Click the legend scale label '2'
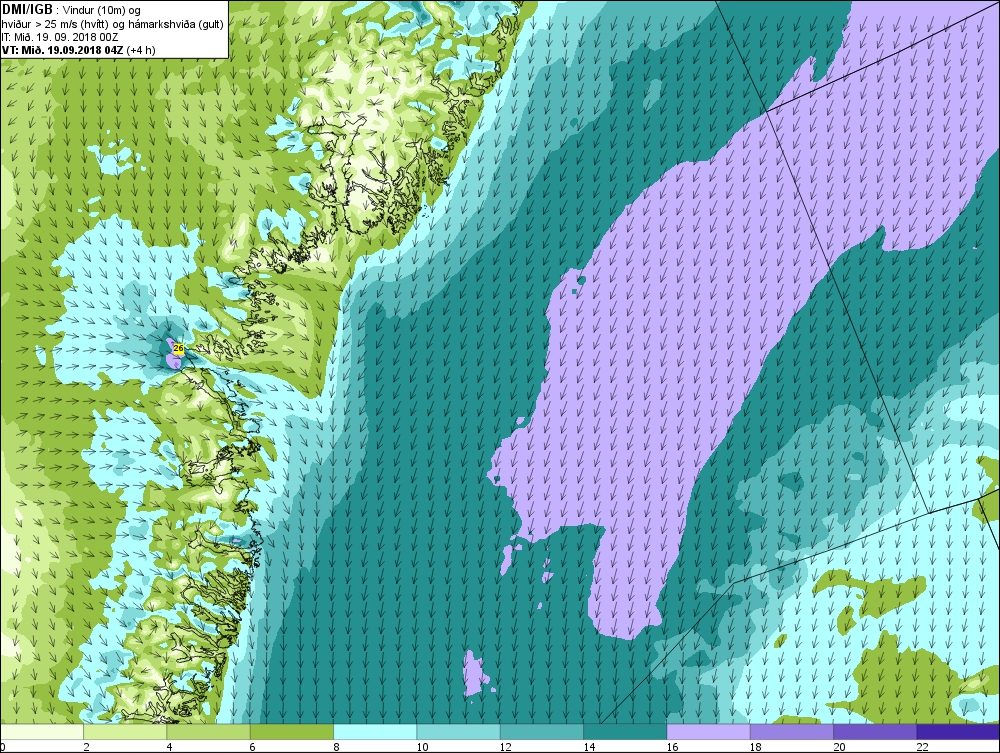 pyautogui.click(x=86, y=747)
